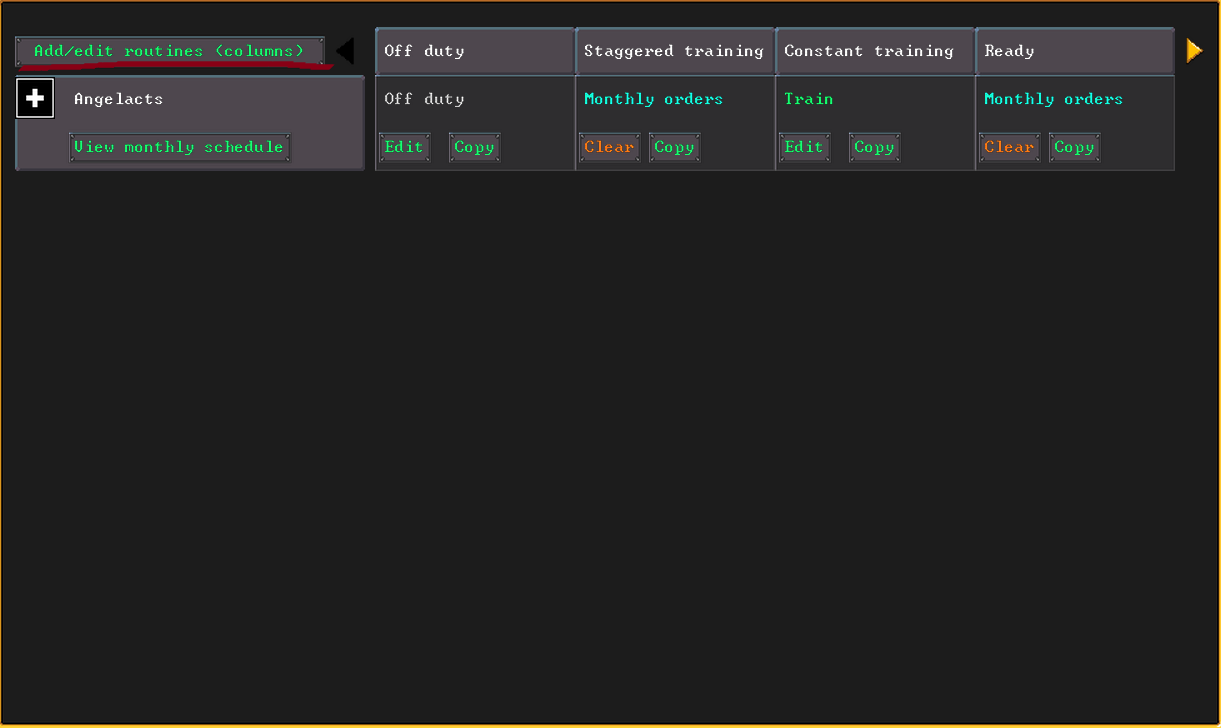
Task: Copy the Constant training orders
Action: coord(875,147)
